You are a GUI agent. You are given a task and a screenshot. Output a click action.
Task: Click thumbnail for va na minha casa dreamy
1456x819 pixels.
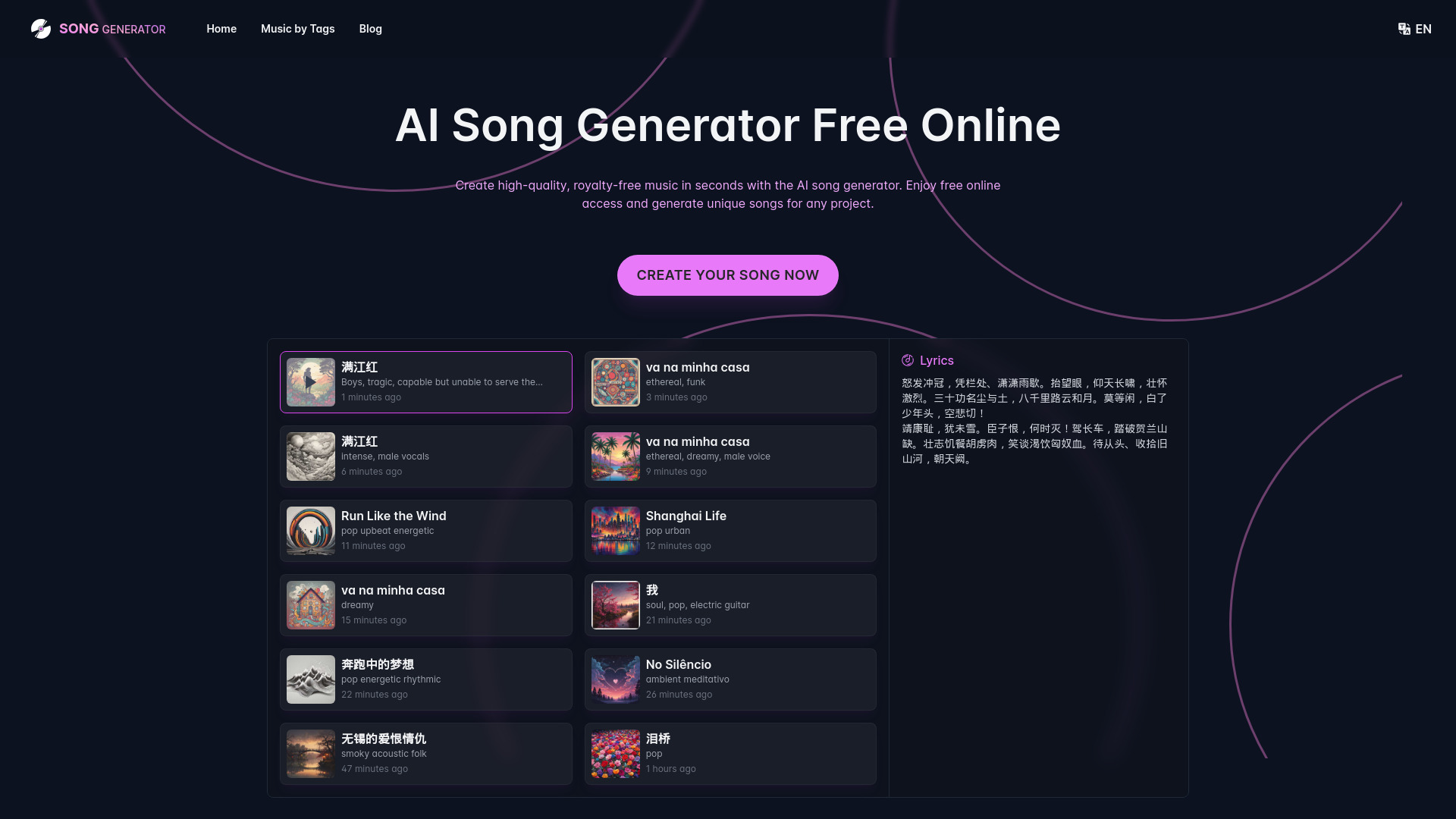pos(311,605)
